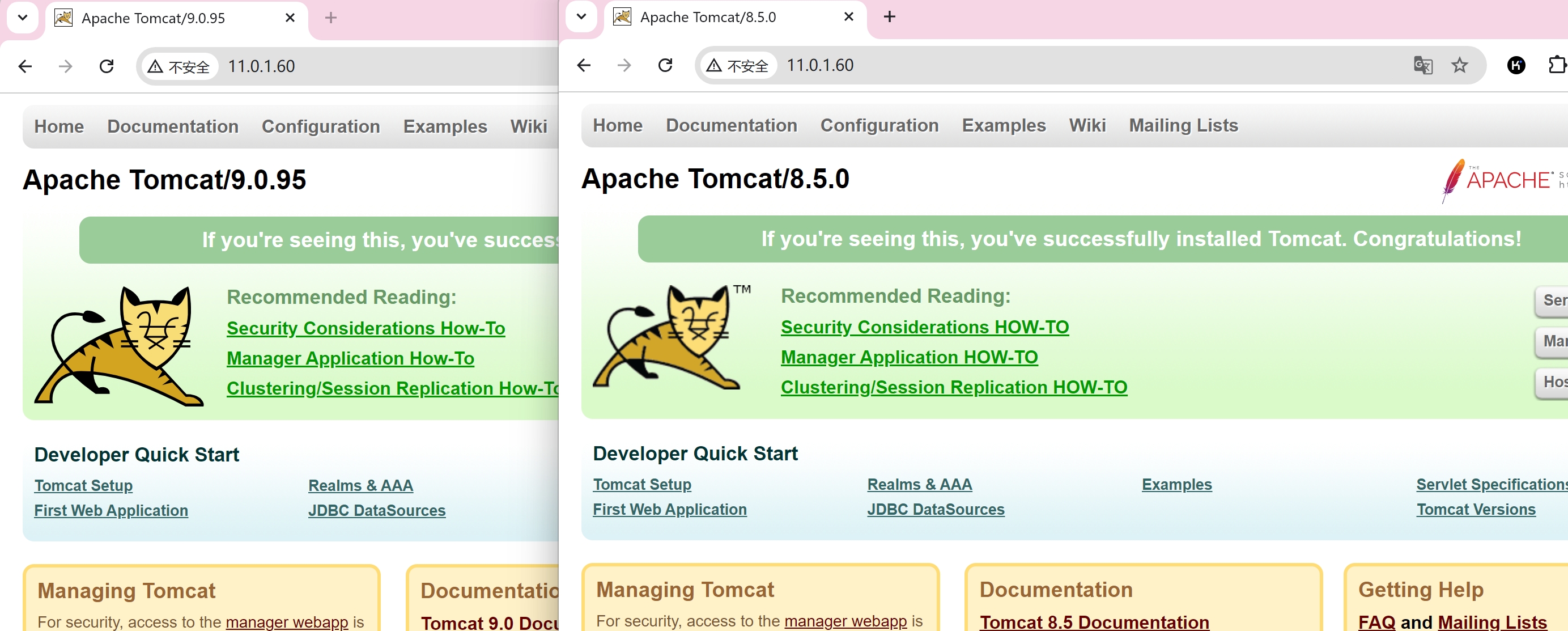Expand tab search dropdown in Tomcat 8.5.0 window
The image size is (1568, 631).
tap(581, 16)
